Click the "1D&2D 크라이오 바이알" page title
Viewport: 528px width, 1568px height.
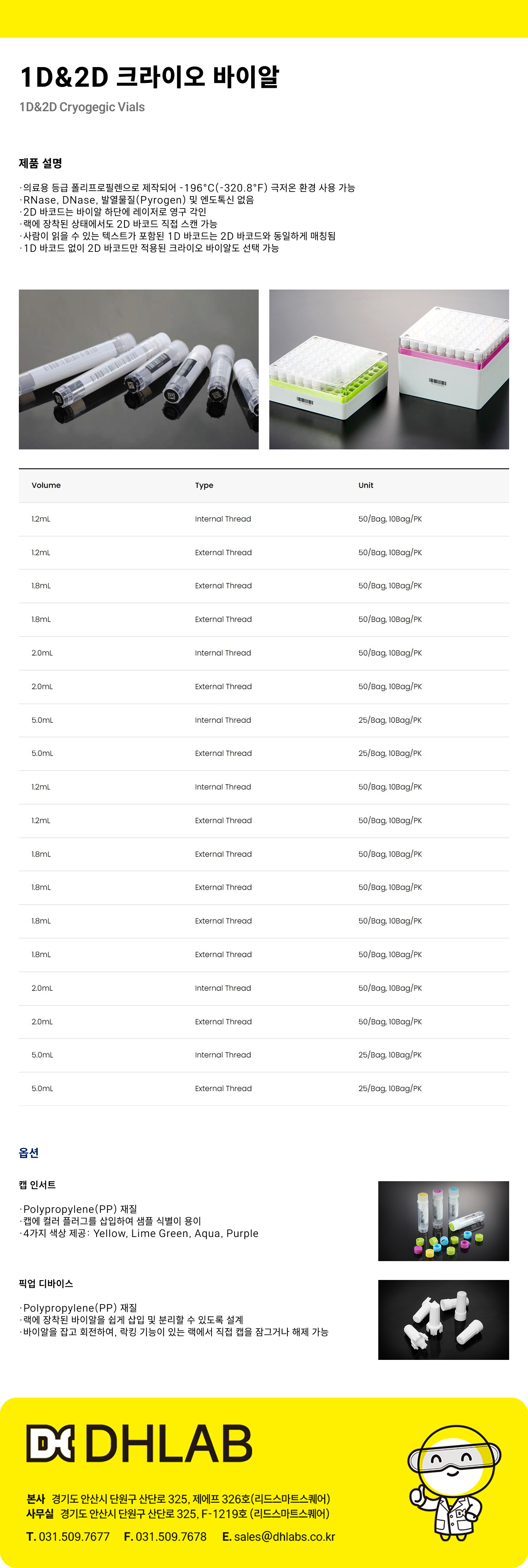click(x=149, y=77)
